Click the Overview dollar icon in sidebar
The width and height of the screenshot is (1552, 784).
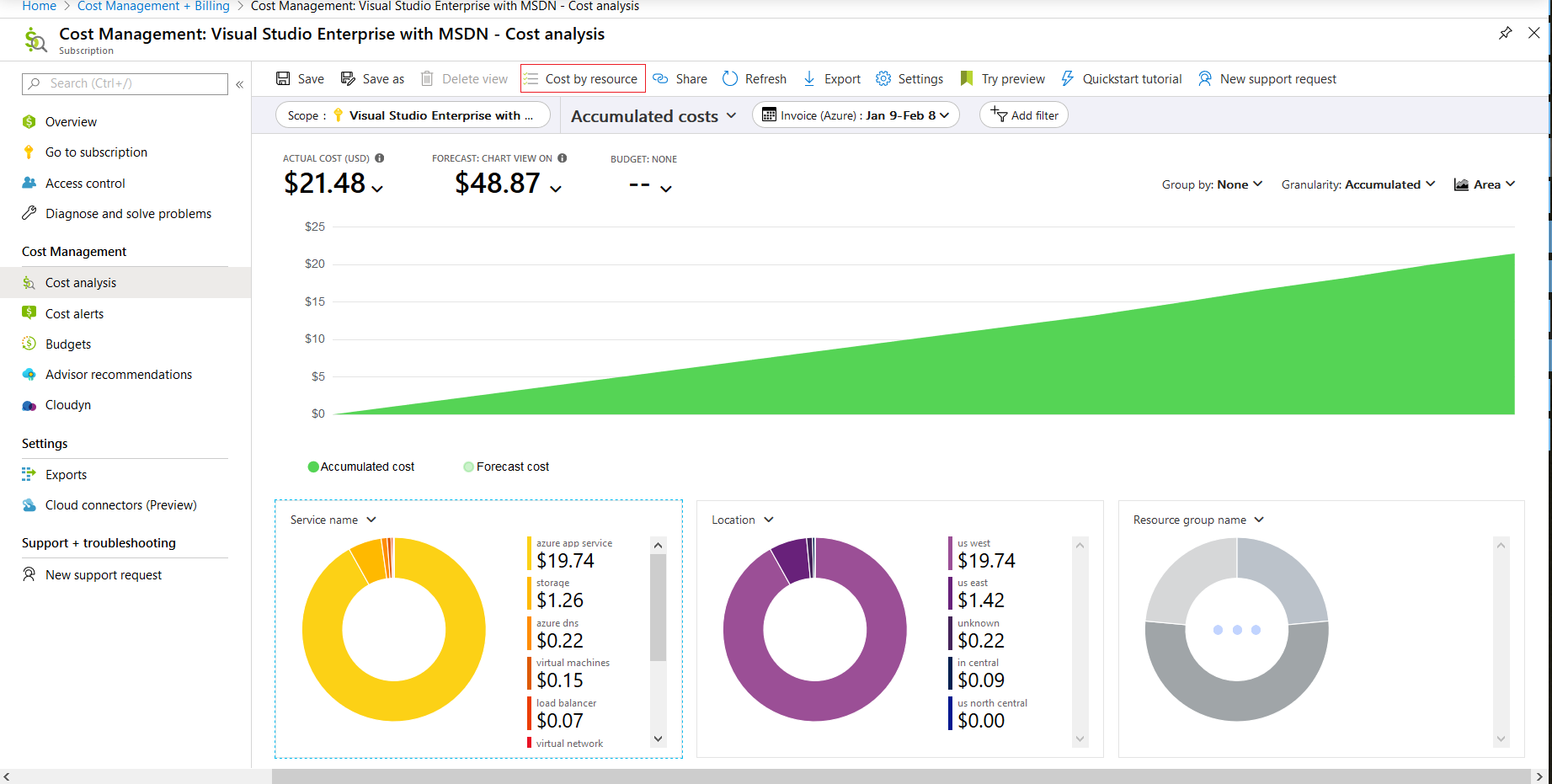coord(29,121)
